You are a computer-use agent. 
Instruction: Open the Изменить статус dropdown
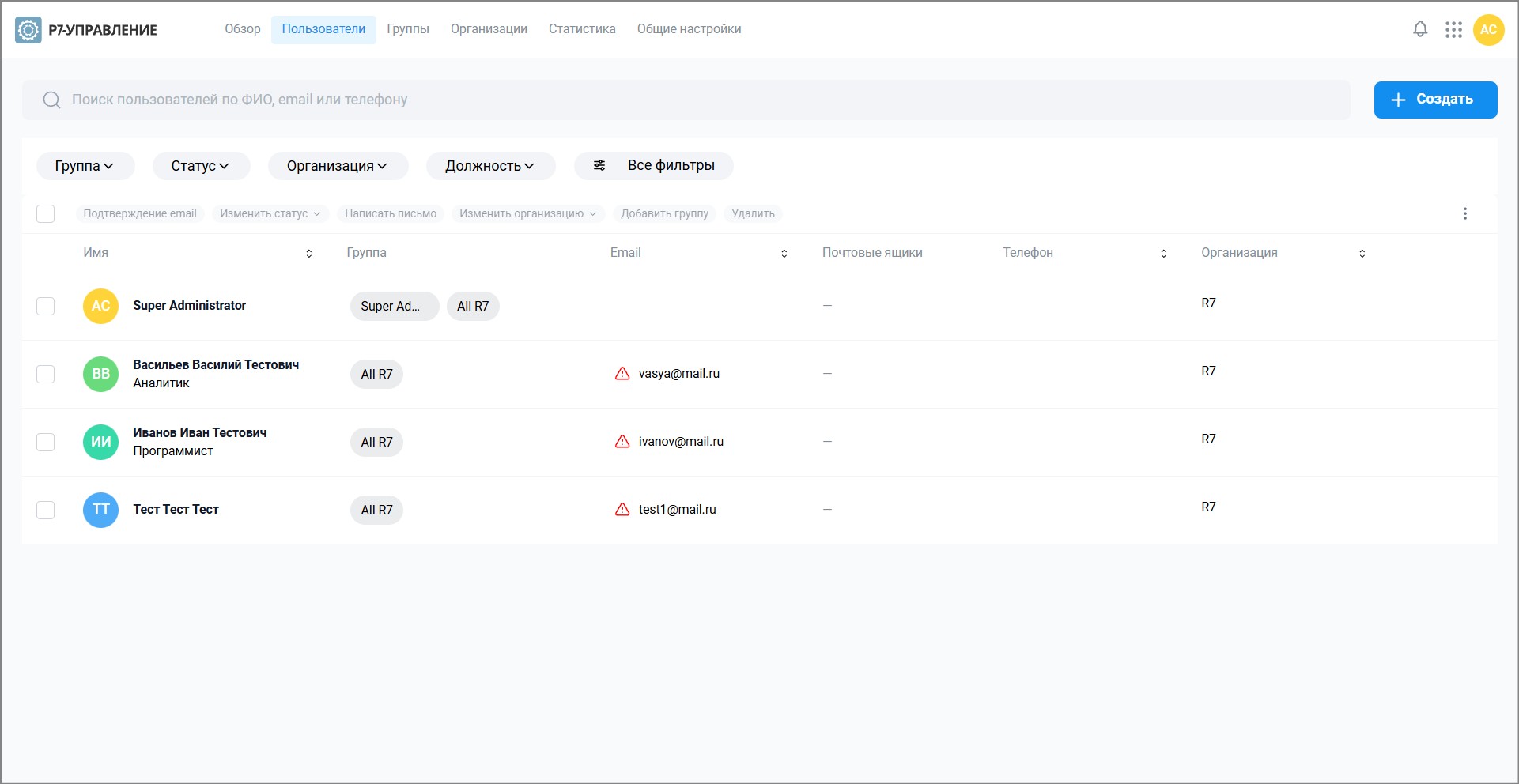(x=270, y=213)
